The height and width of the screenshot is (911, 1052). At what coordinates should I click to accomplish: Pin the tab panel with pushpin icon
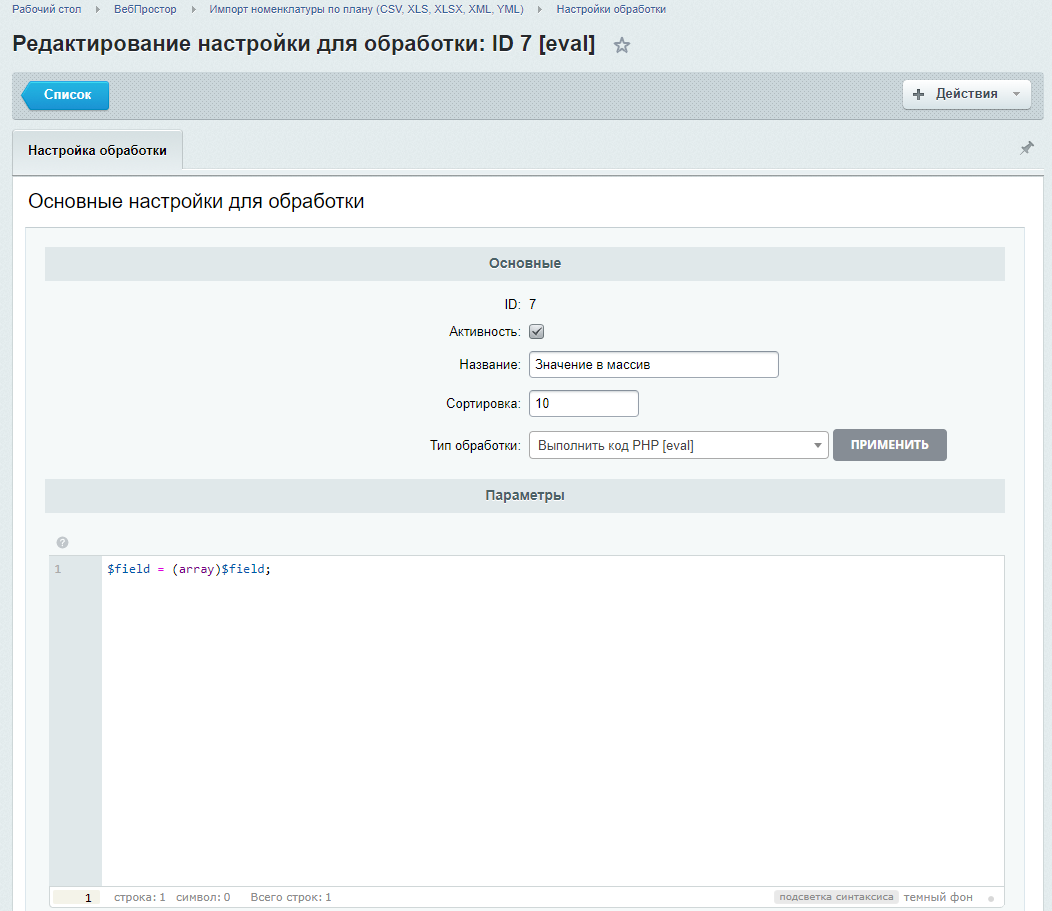1027,148
